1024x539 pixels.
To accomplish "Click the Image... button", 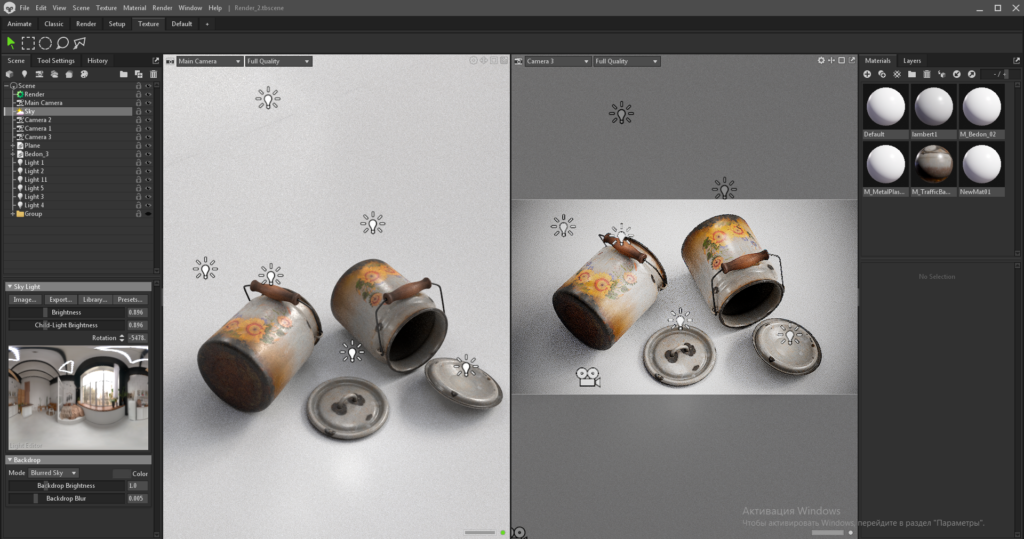I will click(x=25, y=300).
